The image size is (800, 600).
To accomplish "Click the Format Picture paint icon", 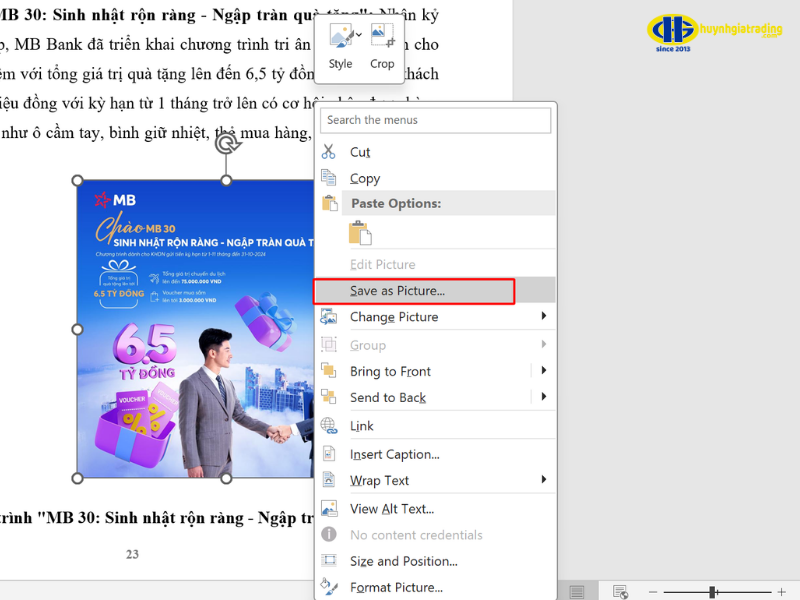I will click(x=329, y=586).
